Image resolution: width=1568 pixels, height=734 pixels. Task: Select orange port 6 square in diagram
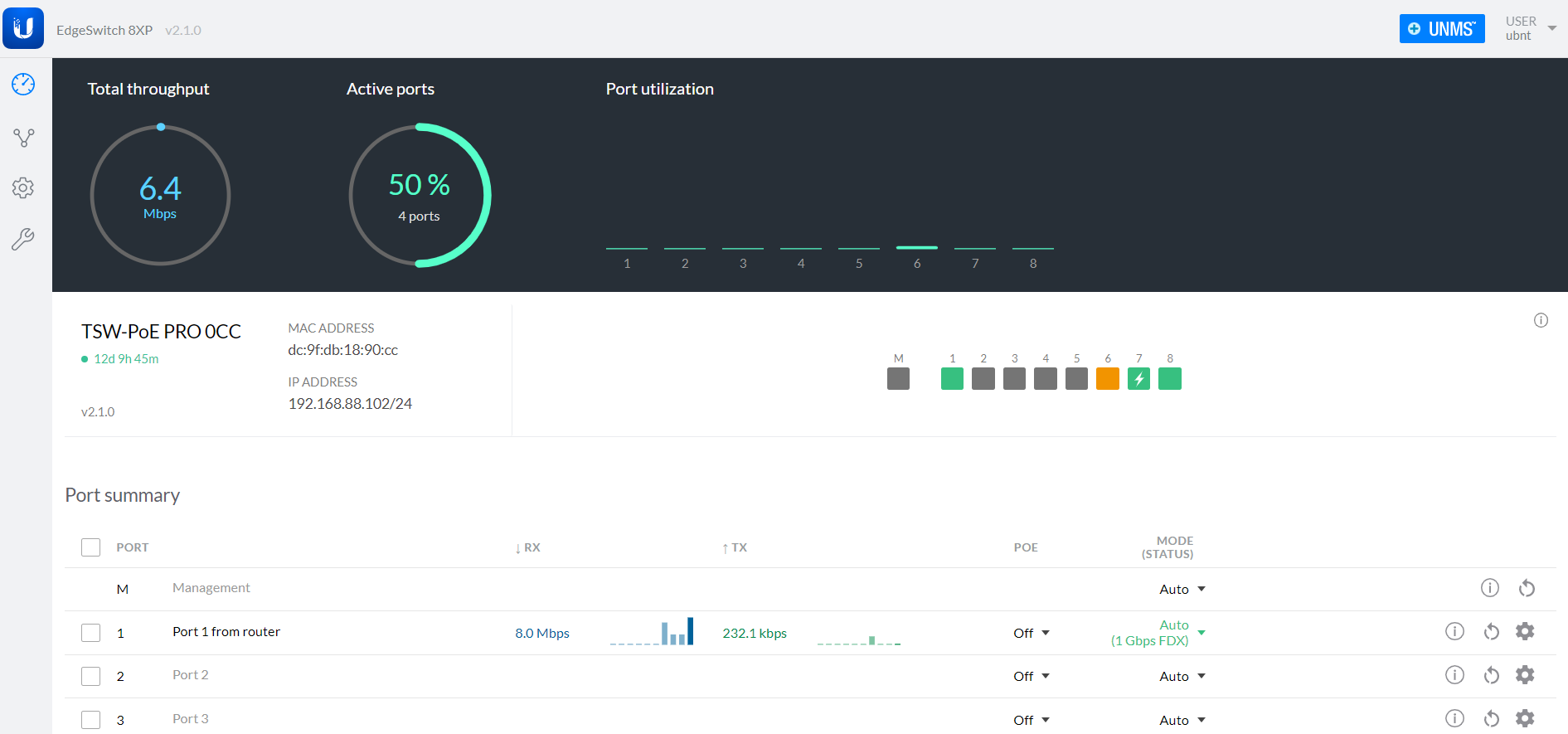click(x=1108, y=379)
